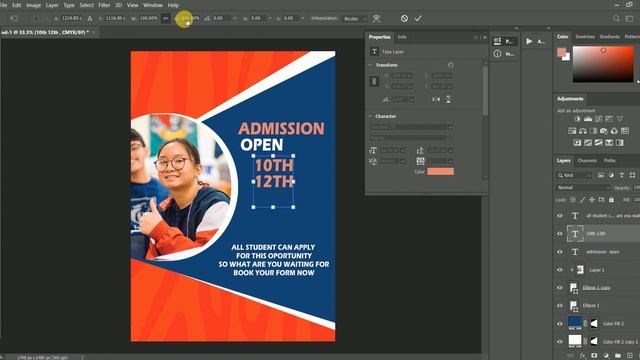Hide the '10th 12th' text layer
Screen dimensions: 640x360
pos(560,233)
